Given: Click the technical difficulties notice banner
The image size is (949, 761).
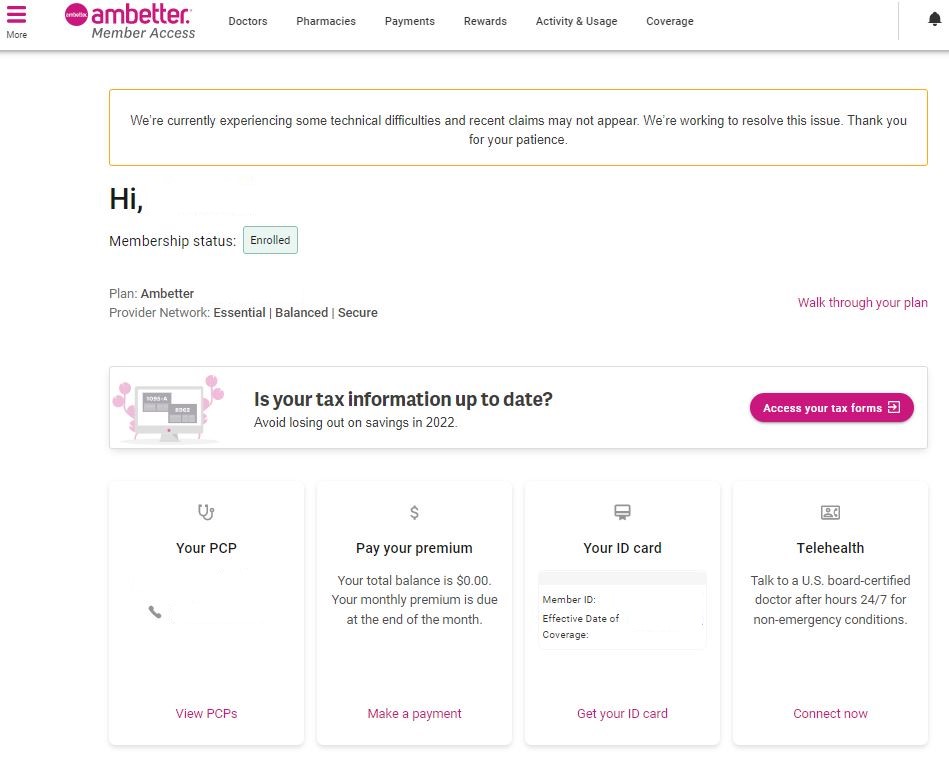Looking at the screenshot, I should click(518, 127).
